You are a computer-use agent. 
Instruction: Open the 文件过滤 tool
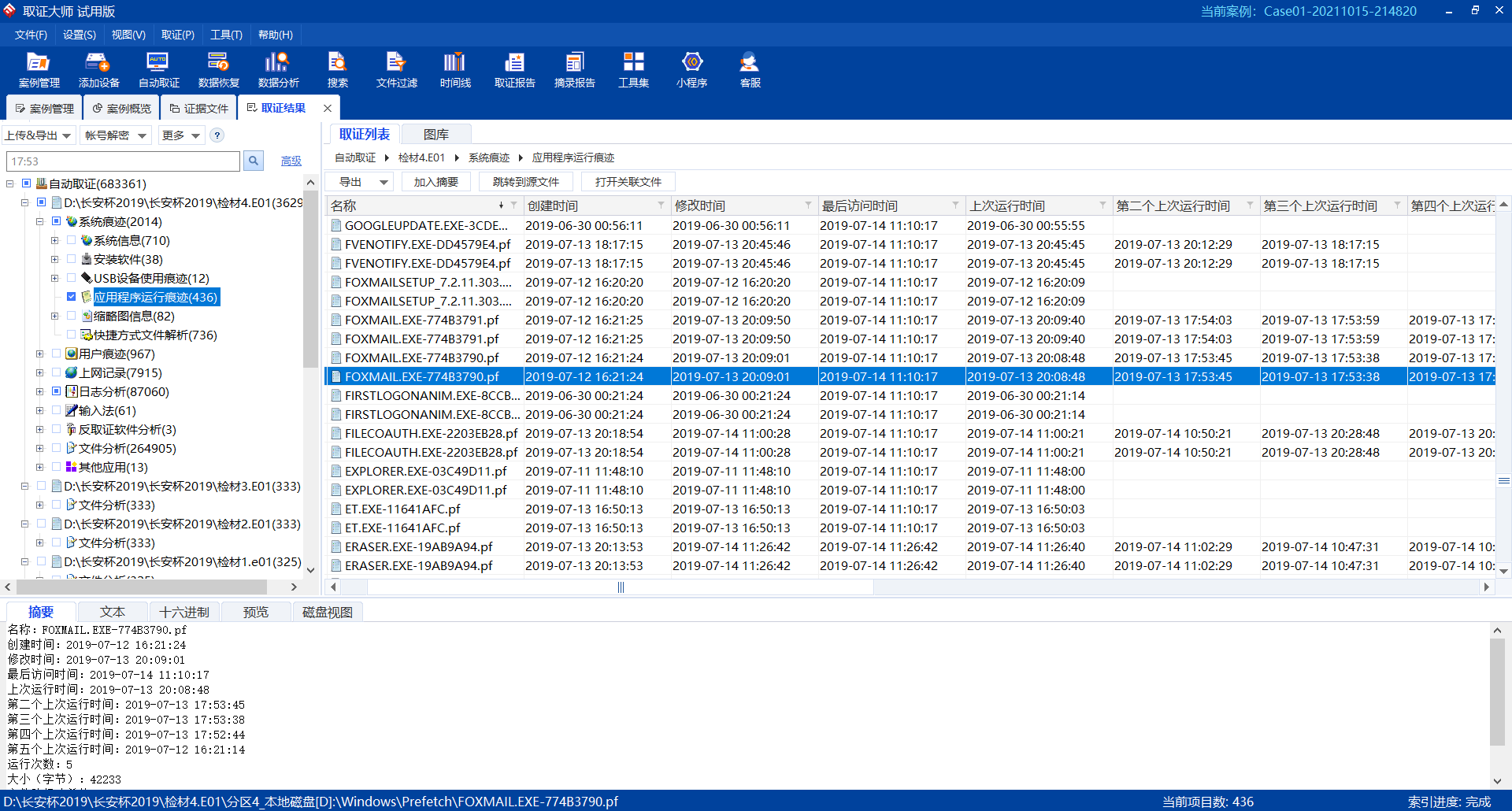click(396, 69)
